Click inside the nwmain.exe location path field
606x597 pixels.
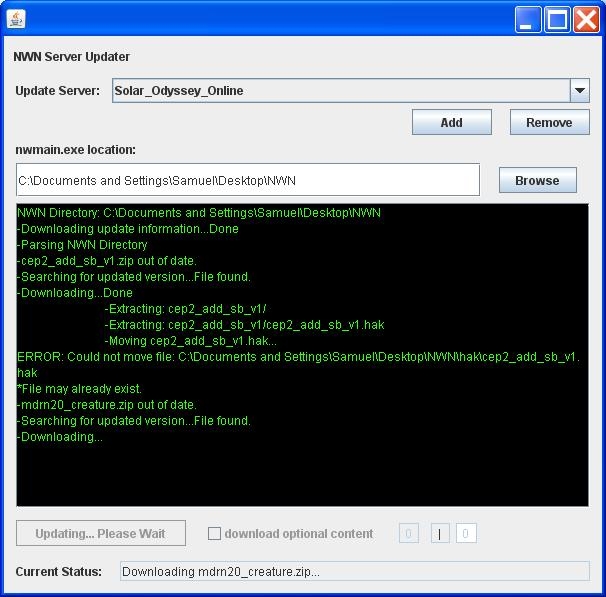click(x=247, y=180)
